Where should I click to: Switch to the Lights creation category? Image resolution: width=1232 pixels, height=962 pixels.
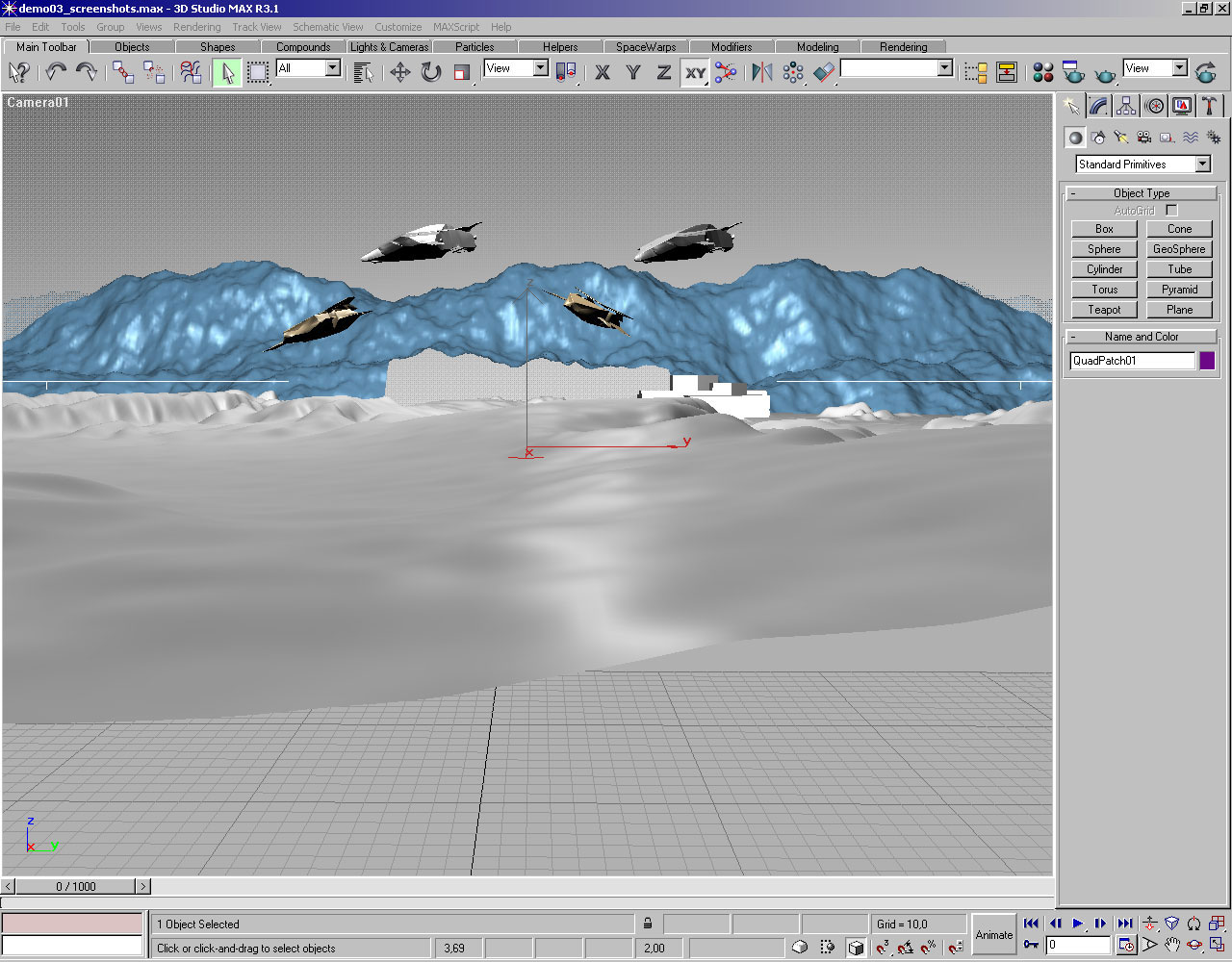pos(1120,138)
